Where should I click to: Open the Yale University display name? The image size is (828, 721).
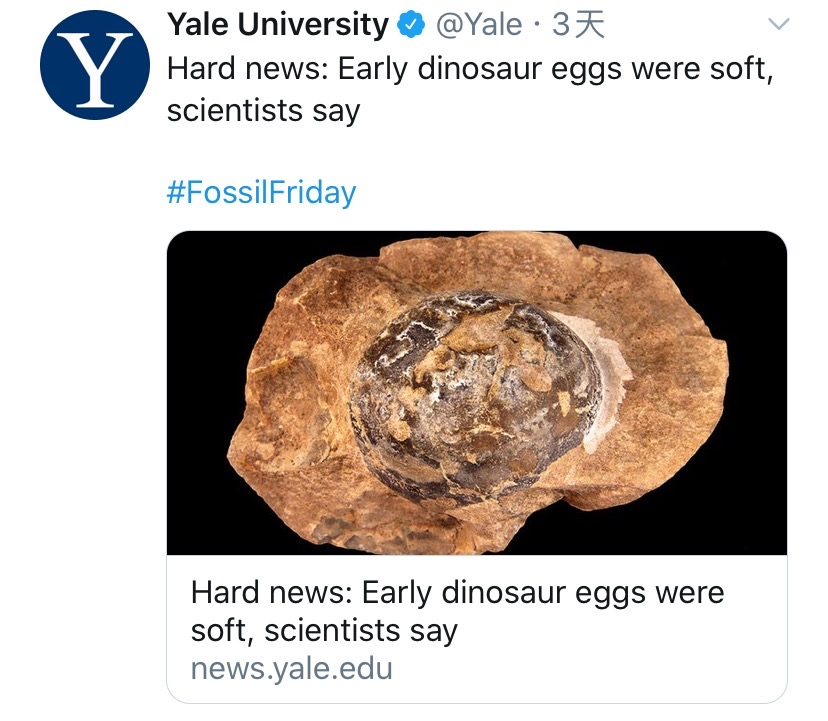(x=277, y=25)
